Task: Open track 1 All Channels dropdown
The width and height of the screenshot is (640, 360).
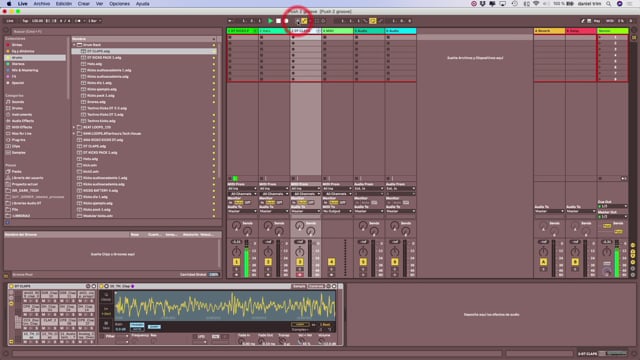Action: [x=242, y=194]
